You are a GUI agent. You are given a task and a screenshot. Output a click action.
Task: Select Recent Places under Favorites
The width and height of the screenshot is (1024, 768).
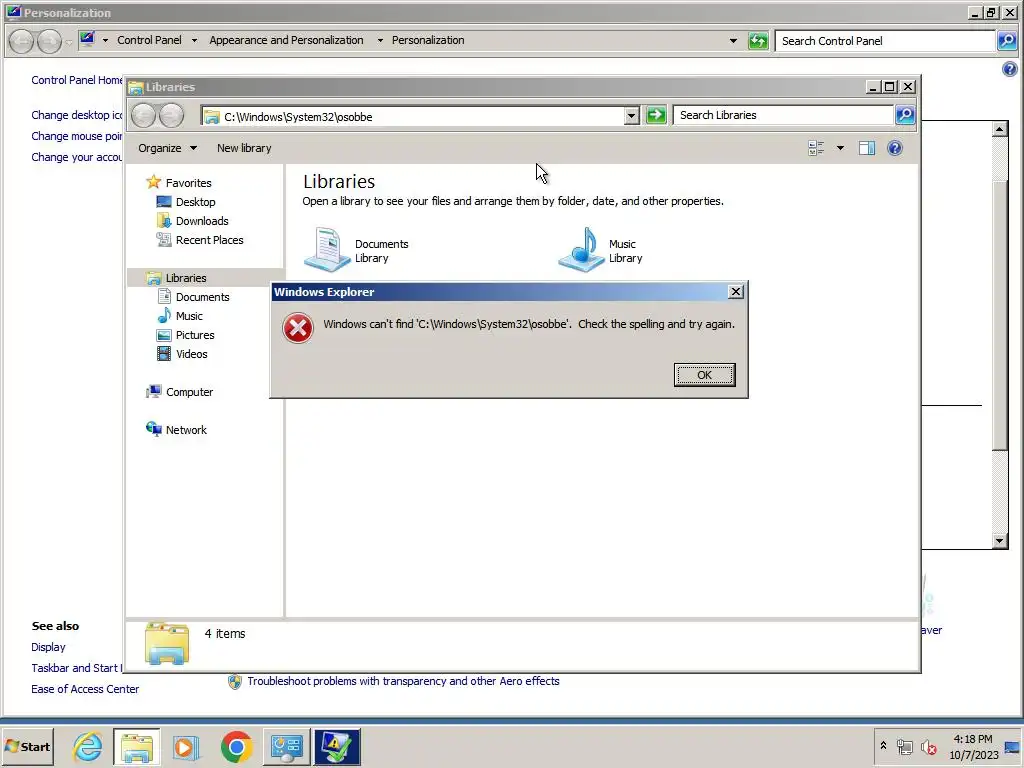pyautogui.click(x=200, y=240)
